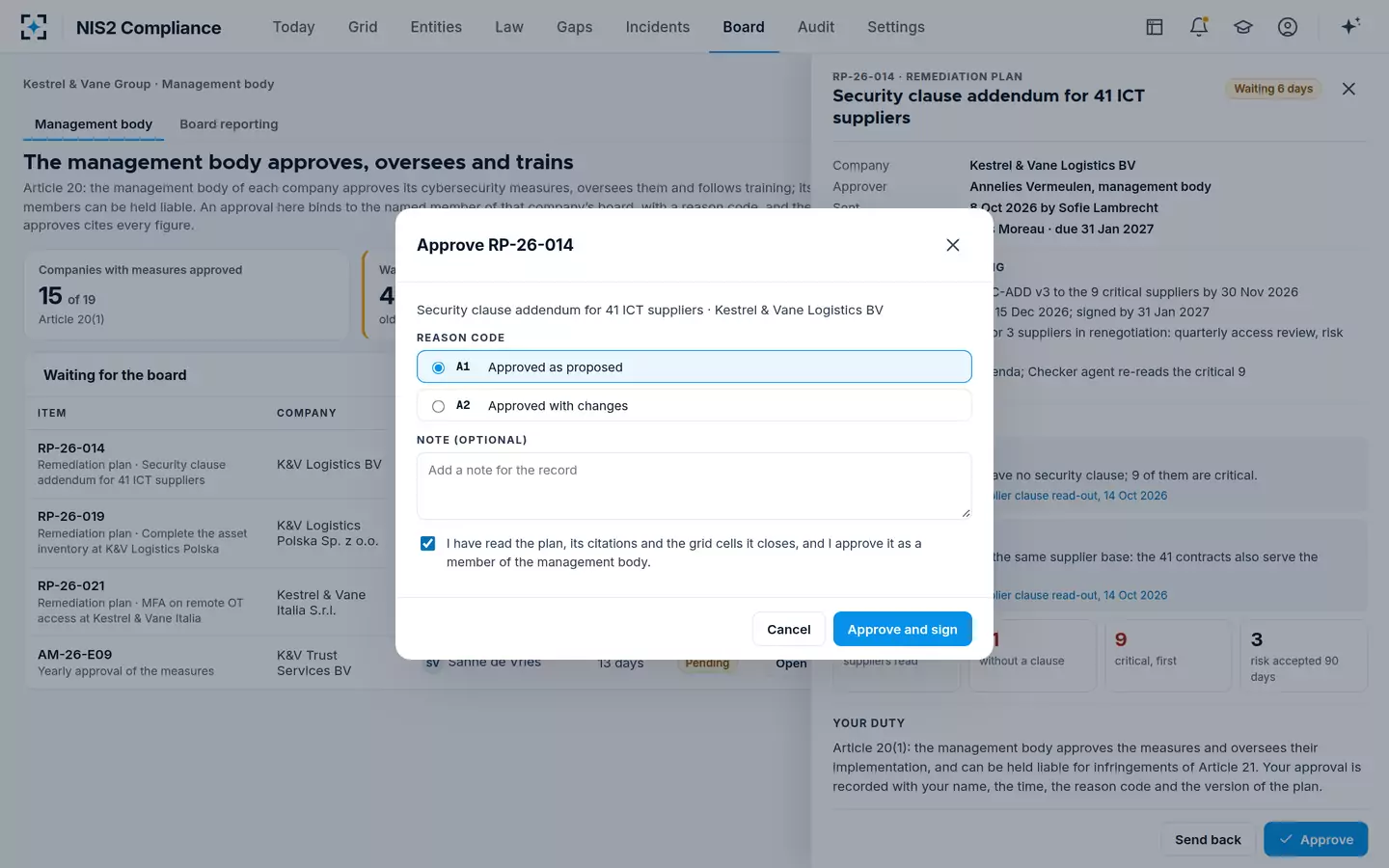This screenshot has width=1389, height=868.
Task: Open the training graduation cap icon
Action: (1243, 27)
